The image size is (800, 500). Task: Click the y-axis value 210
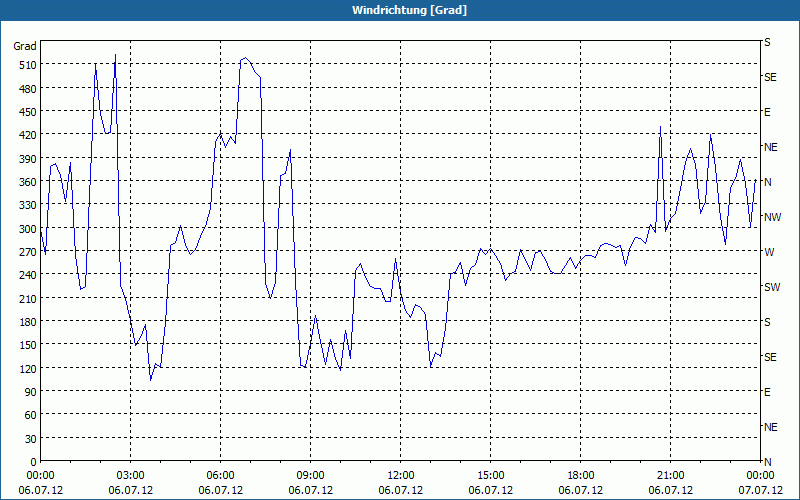28,298
